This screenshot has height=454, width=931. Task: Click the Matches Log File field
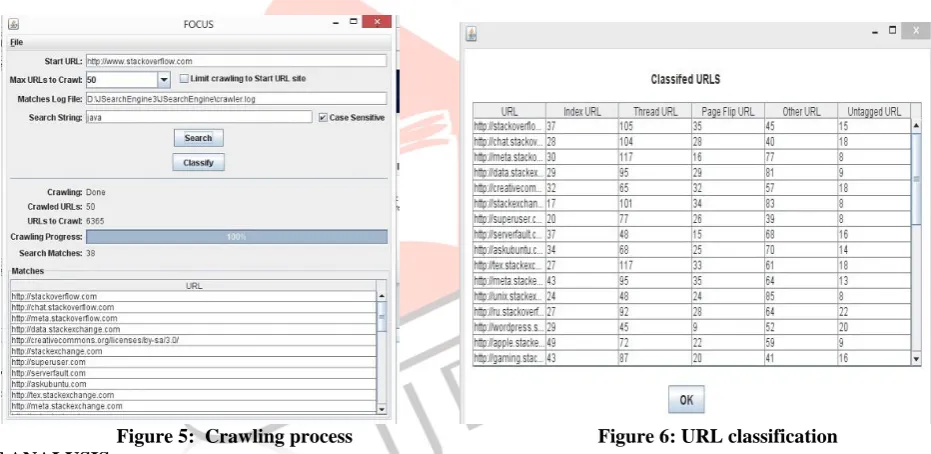[236, 99]
